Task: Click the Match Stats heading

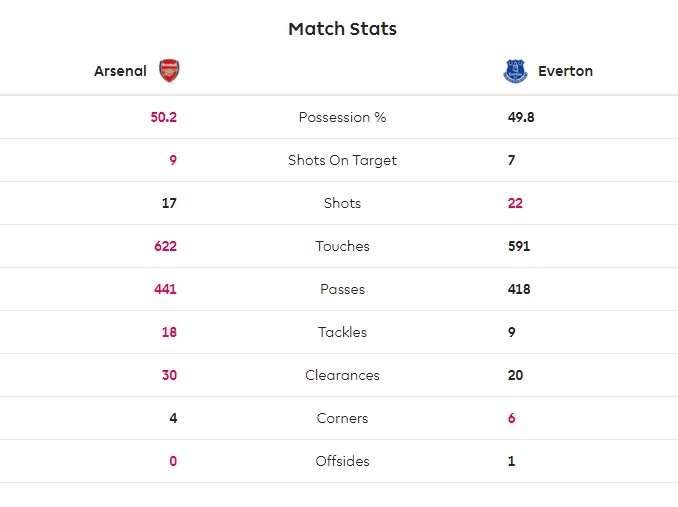Action: (x=342, y=29)
